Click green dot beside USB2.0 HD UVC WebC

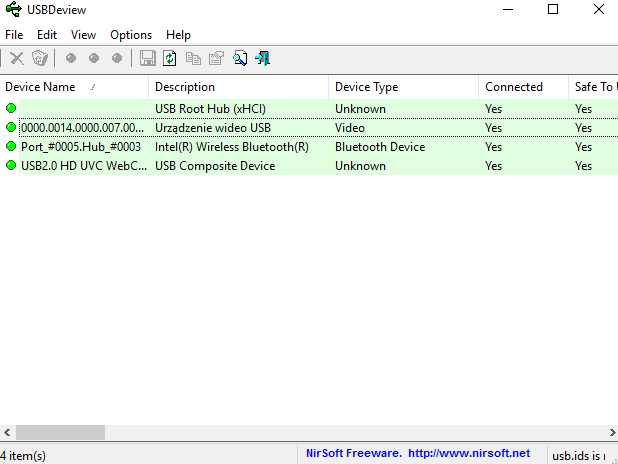[11, 165]
